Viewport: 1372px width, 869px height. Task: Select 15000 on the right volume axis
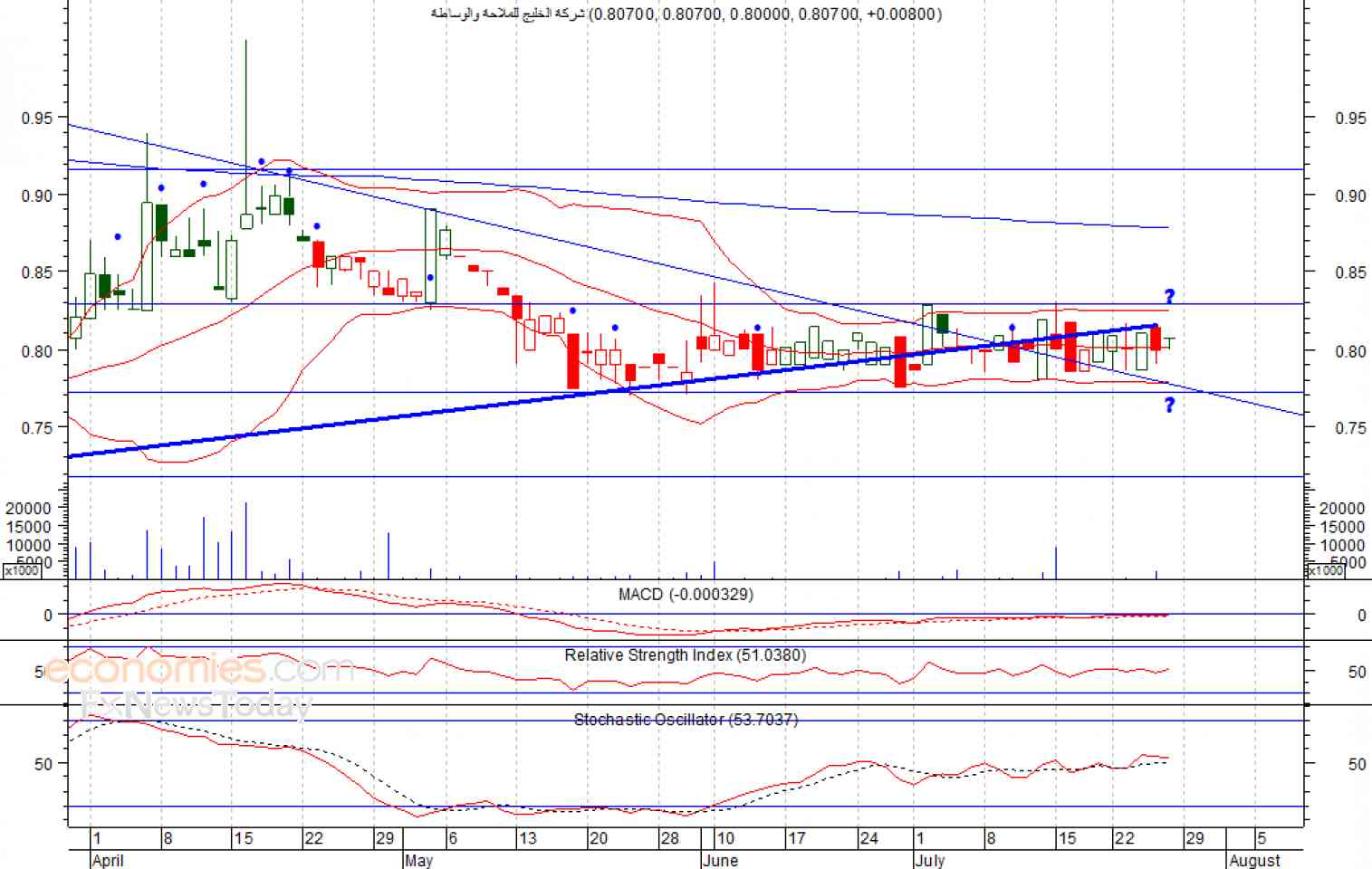tap(1342, 527)
